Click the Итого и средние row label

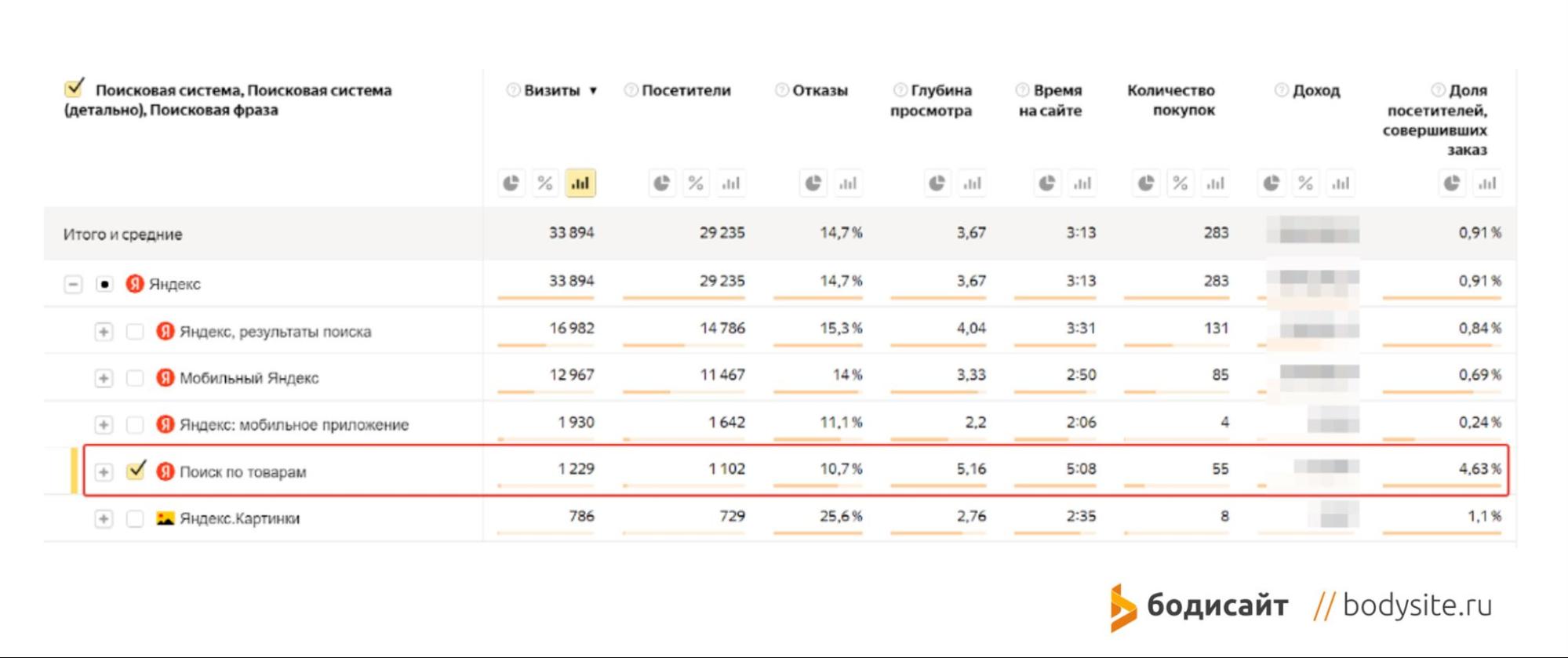(123, 234)
